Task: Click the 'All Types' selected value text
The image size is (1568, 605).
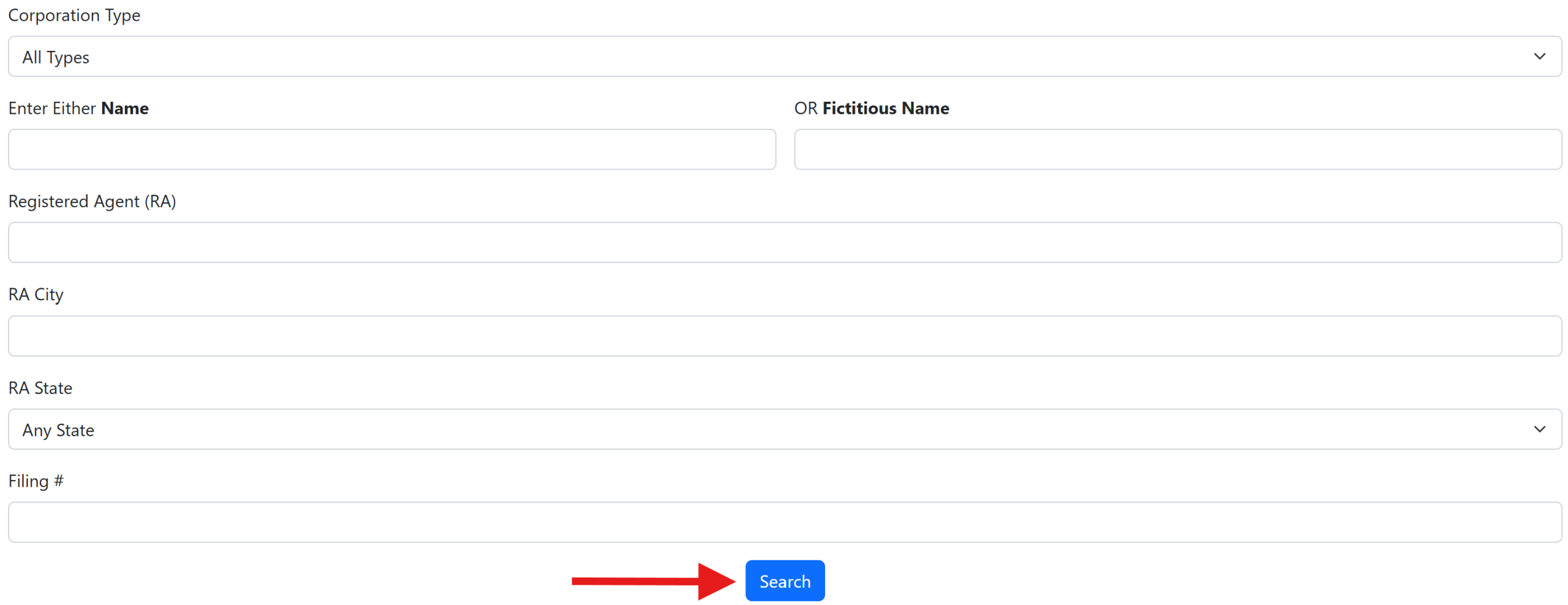Action: click(x=56, y=58)
